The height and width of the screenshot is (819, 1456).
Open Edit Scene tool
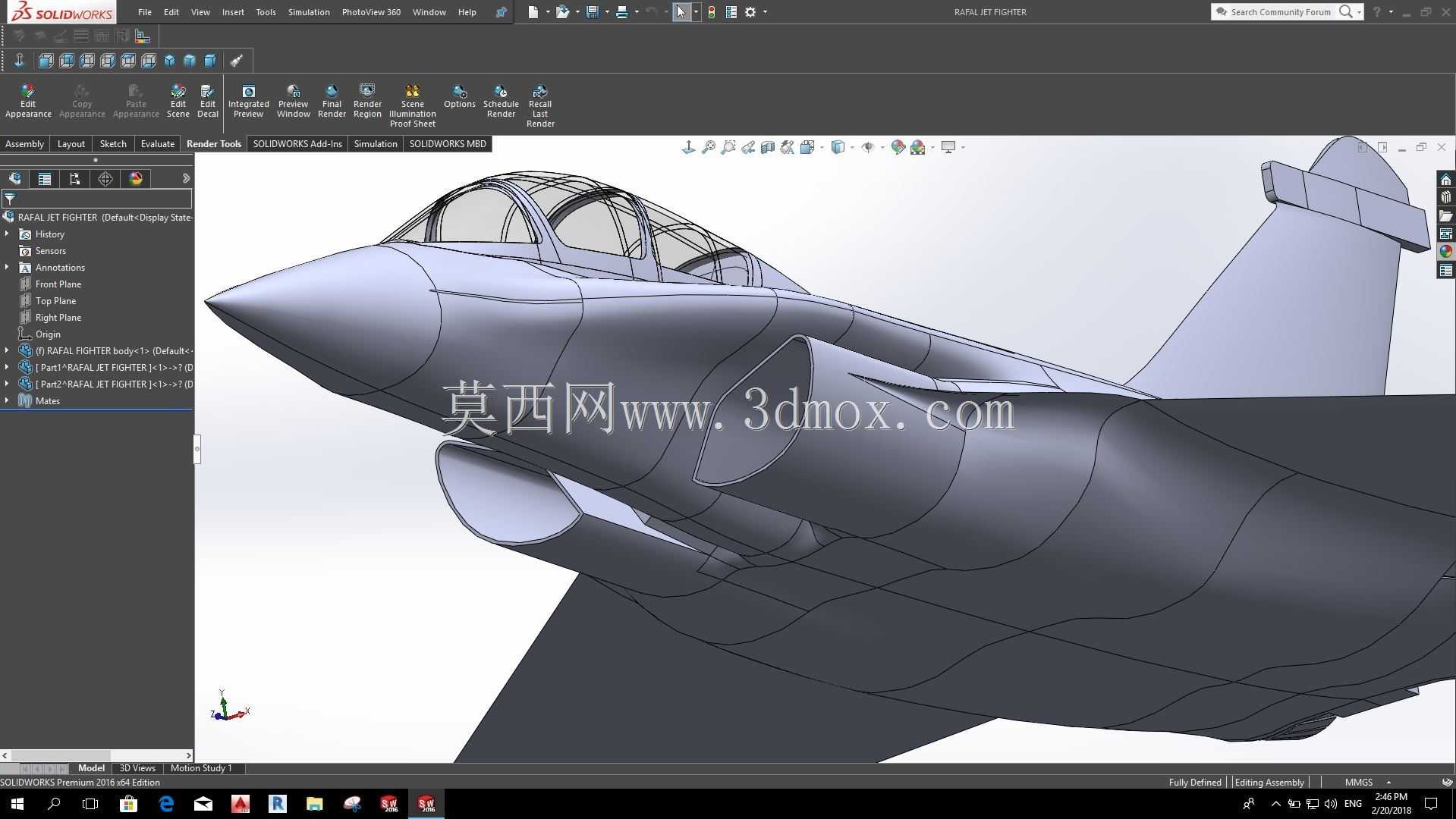(178, 102)
